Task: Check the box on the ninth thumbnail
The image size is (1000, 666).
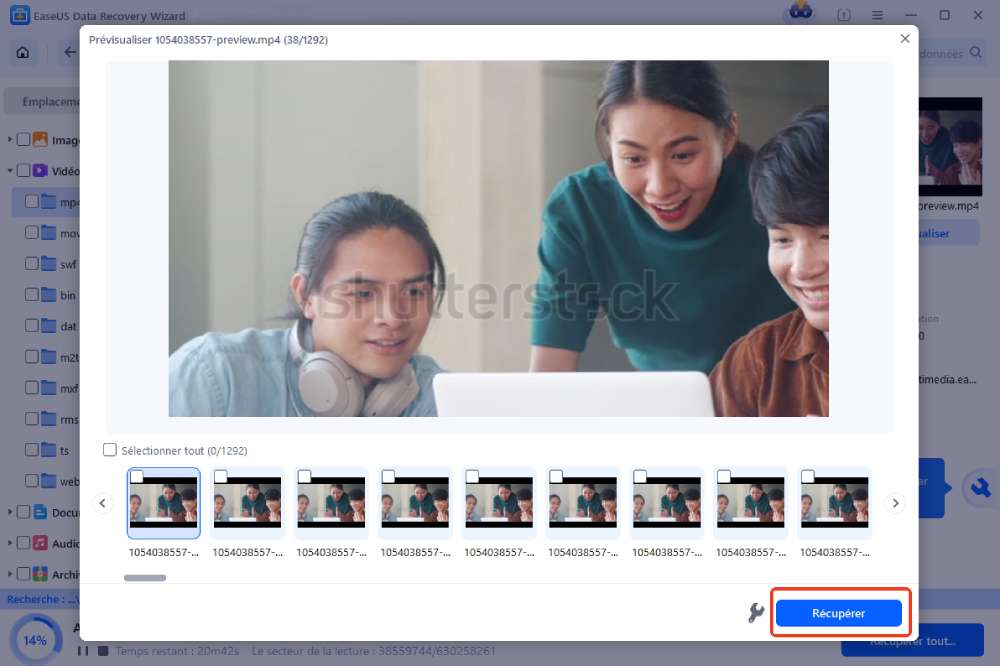Action: [x=807, y=477]
